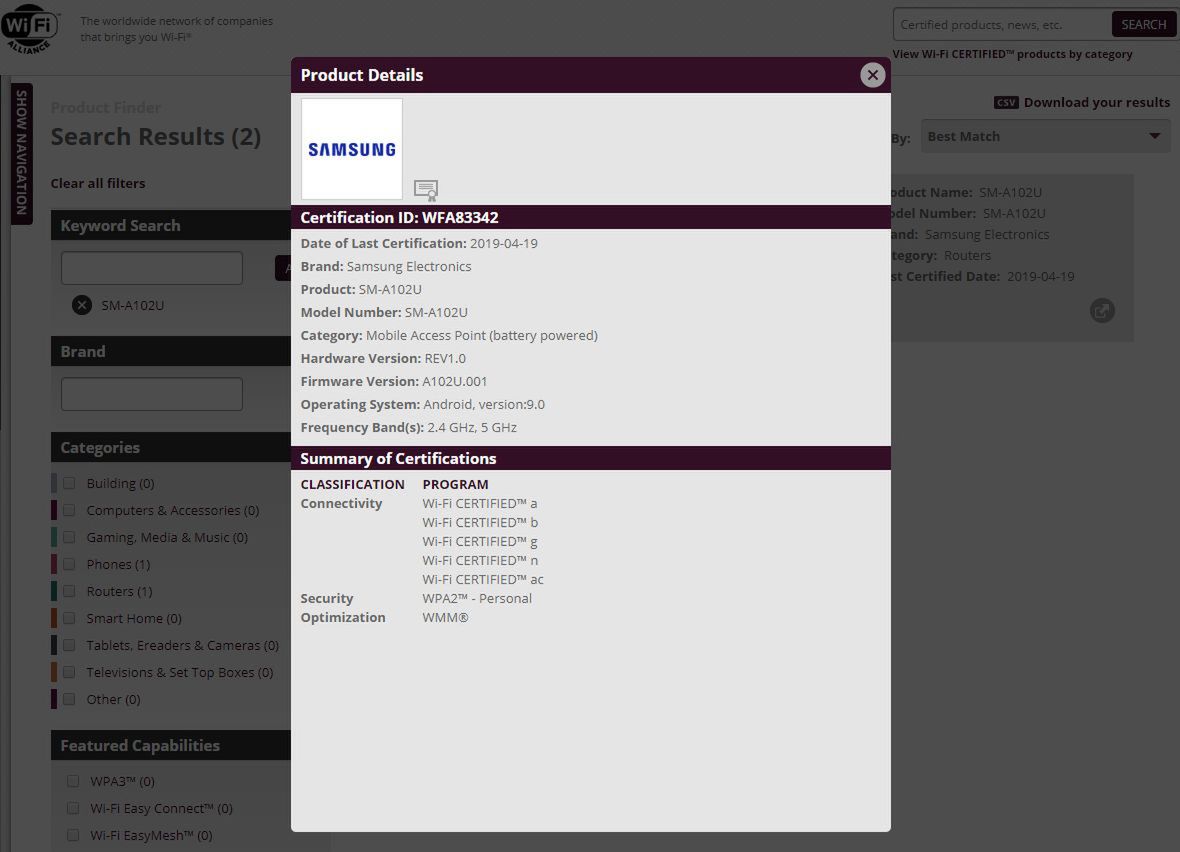Click the Featured Capabilities panel header
Image resolution: width=1180 pixels, height=852 pixels.
tap(171, 745)
